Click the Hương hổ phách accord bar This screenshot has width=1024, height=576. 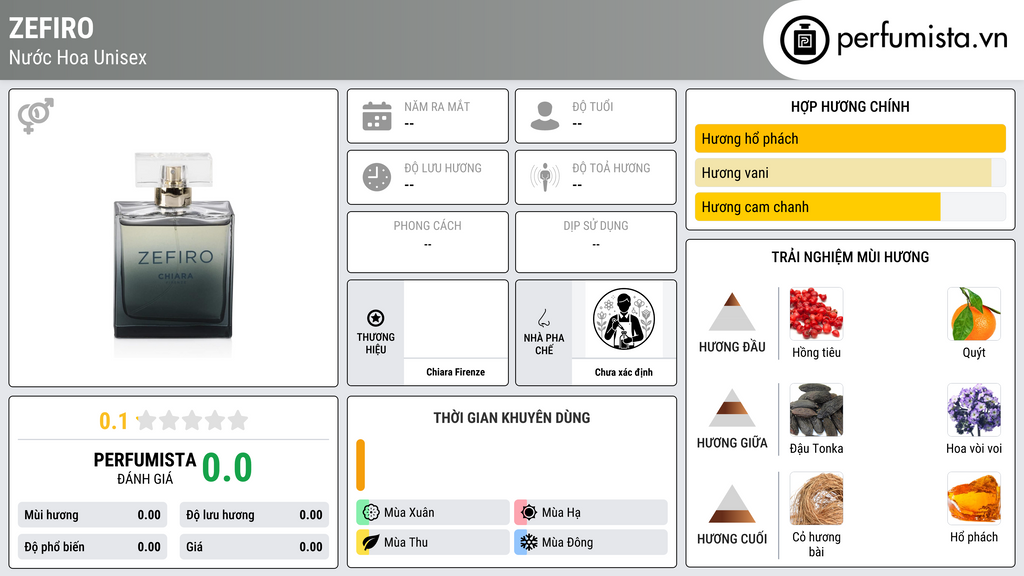[x=850, y=138]
